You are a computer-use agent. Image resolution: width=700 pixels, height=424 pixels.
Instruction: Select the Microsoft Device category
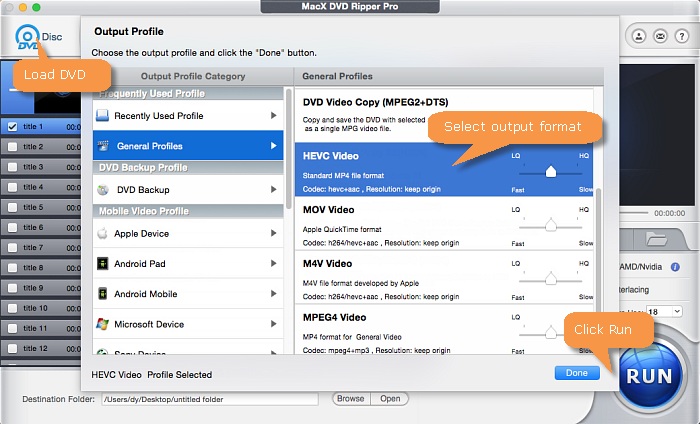(x=188, y=324)
